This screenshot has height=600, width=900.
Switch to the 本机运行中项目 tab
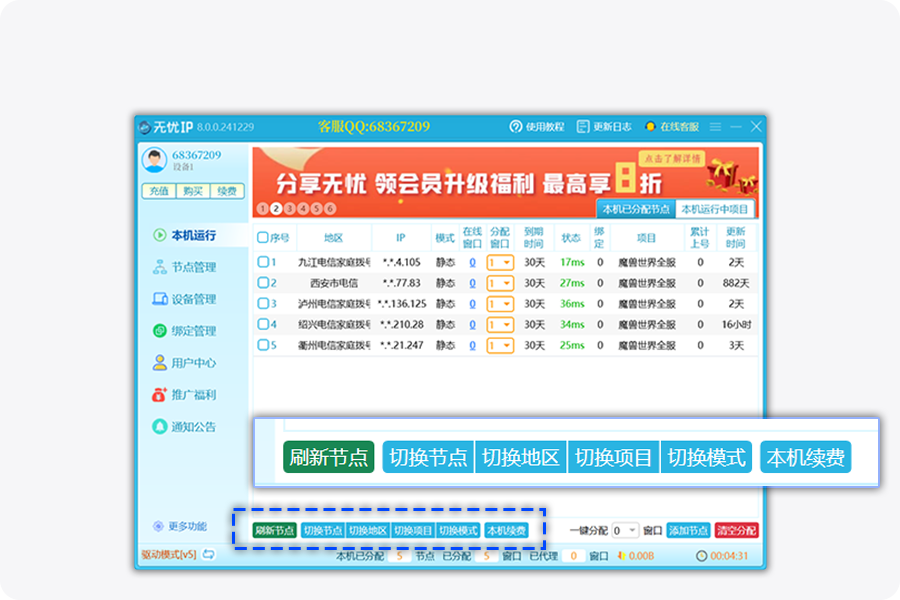tap(715, 209)
